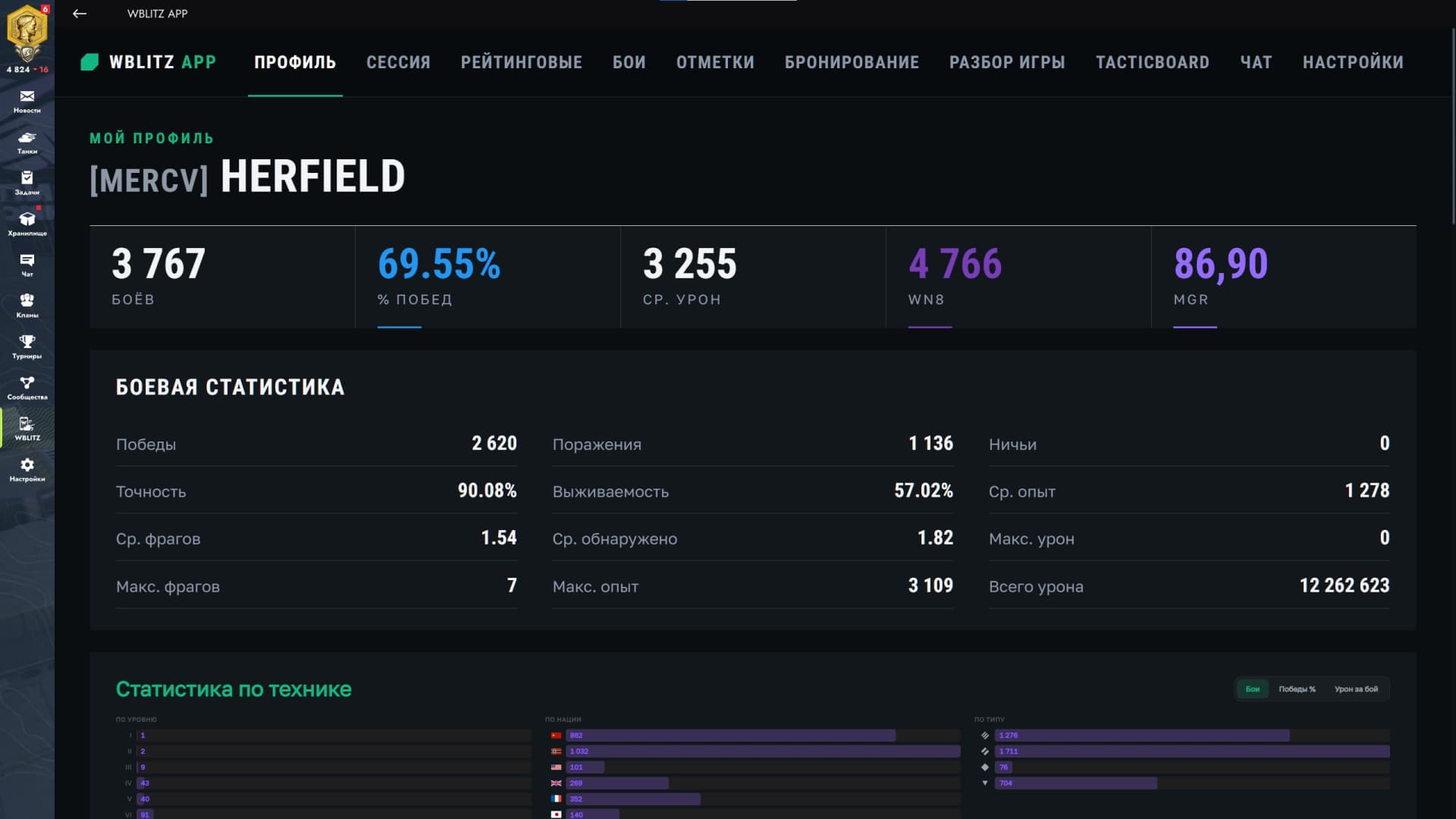The height and width of the screenshot is (819, 1456).
Task: Click the China flag beside 882
Action: point(556,736)
